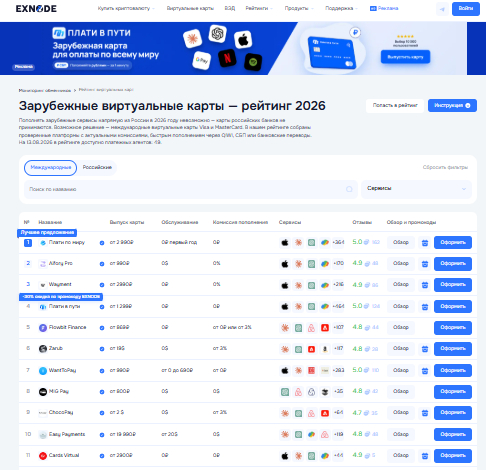Click Apple service icon in WantToPay row

point(285,370)
